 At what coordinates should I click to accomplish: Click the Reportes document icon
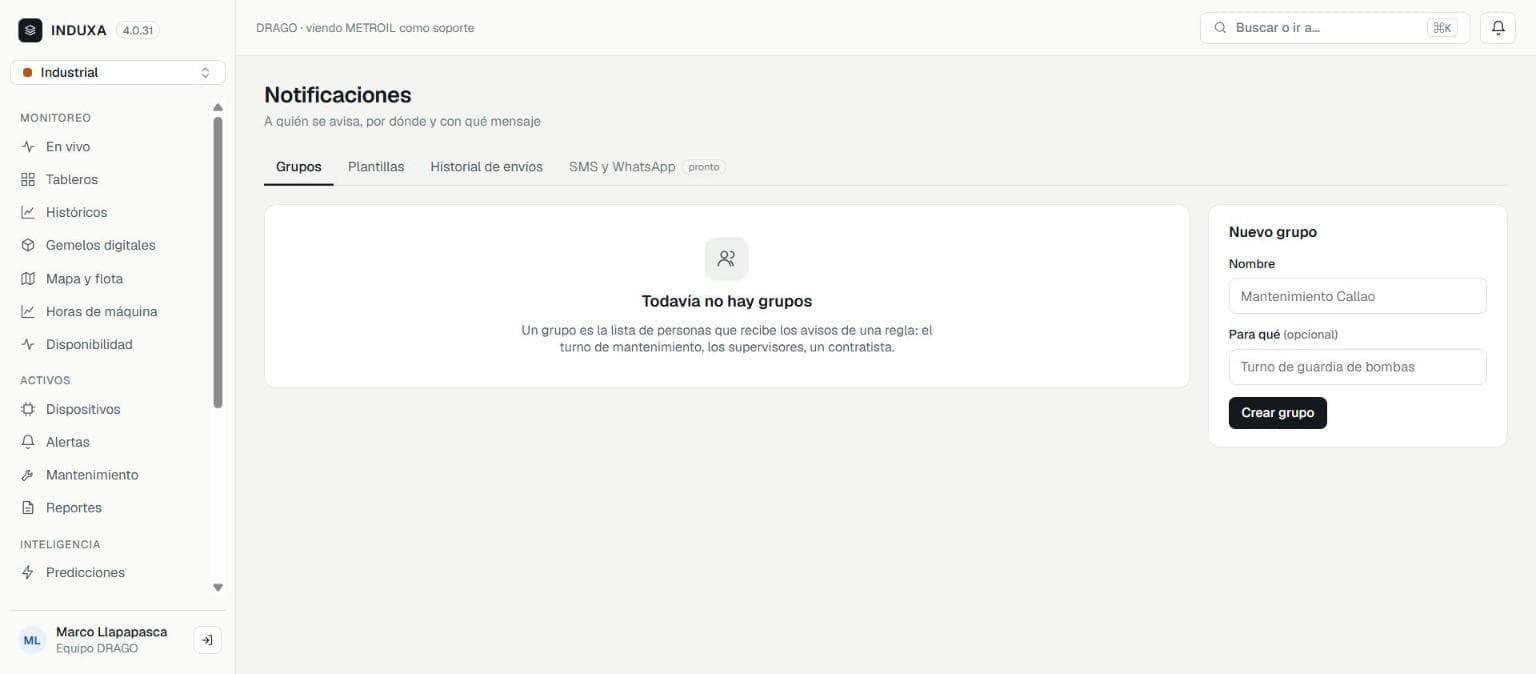tap(28, 508)
